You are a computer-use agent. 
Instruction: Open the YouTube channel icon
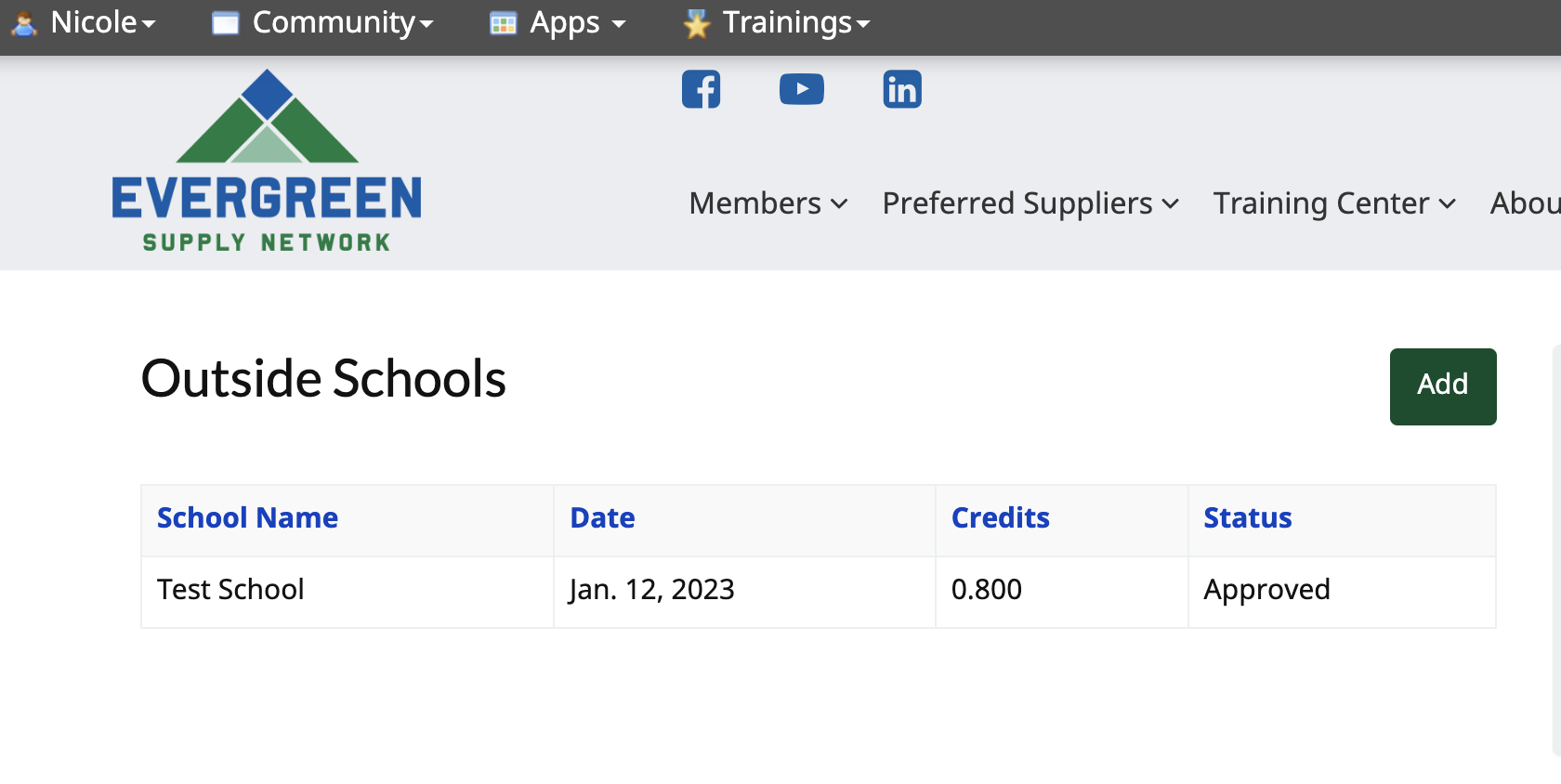coord(802,89)
